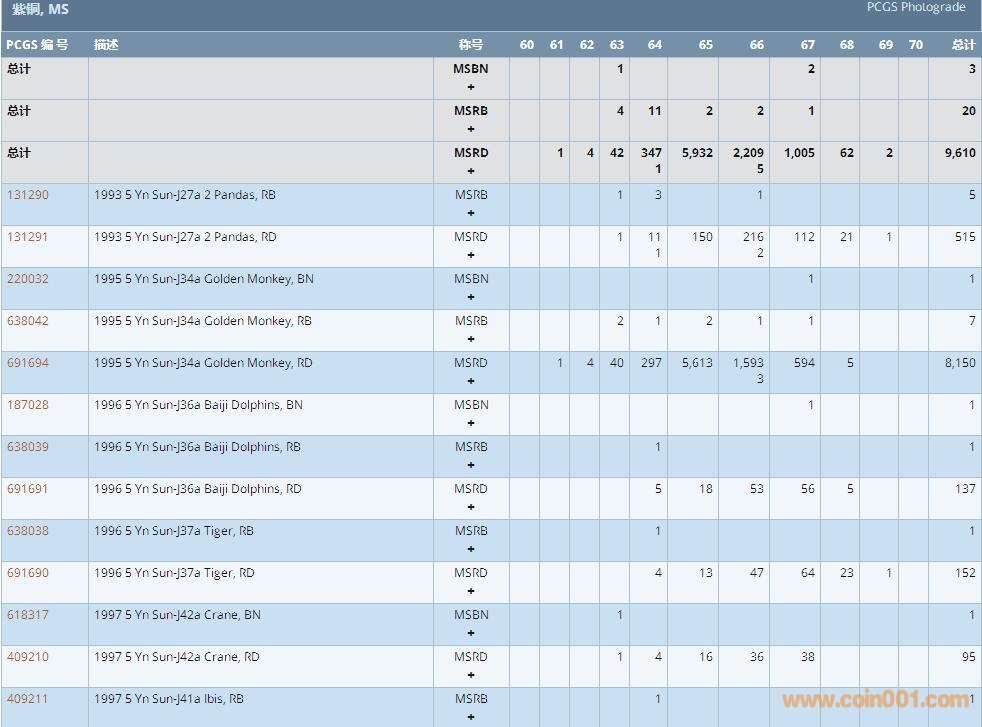Click the 8,150 total for Golden Monkey RD
This screenshot has width=982, height=727.
tap(959, 363)
